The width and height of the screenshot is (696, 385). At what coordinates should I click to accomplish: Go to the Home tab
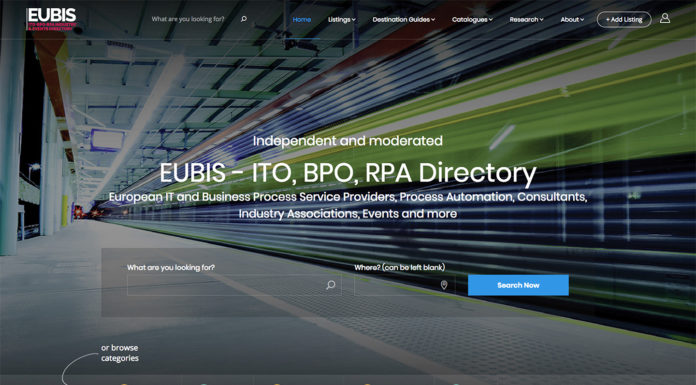pyautogui.click(x=302, y=20)
